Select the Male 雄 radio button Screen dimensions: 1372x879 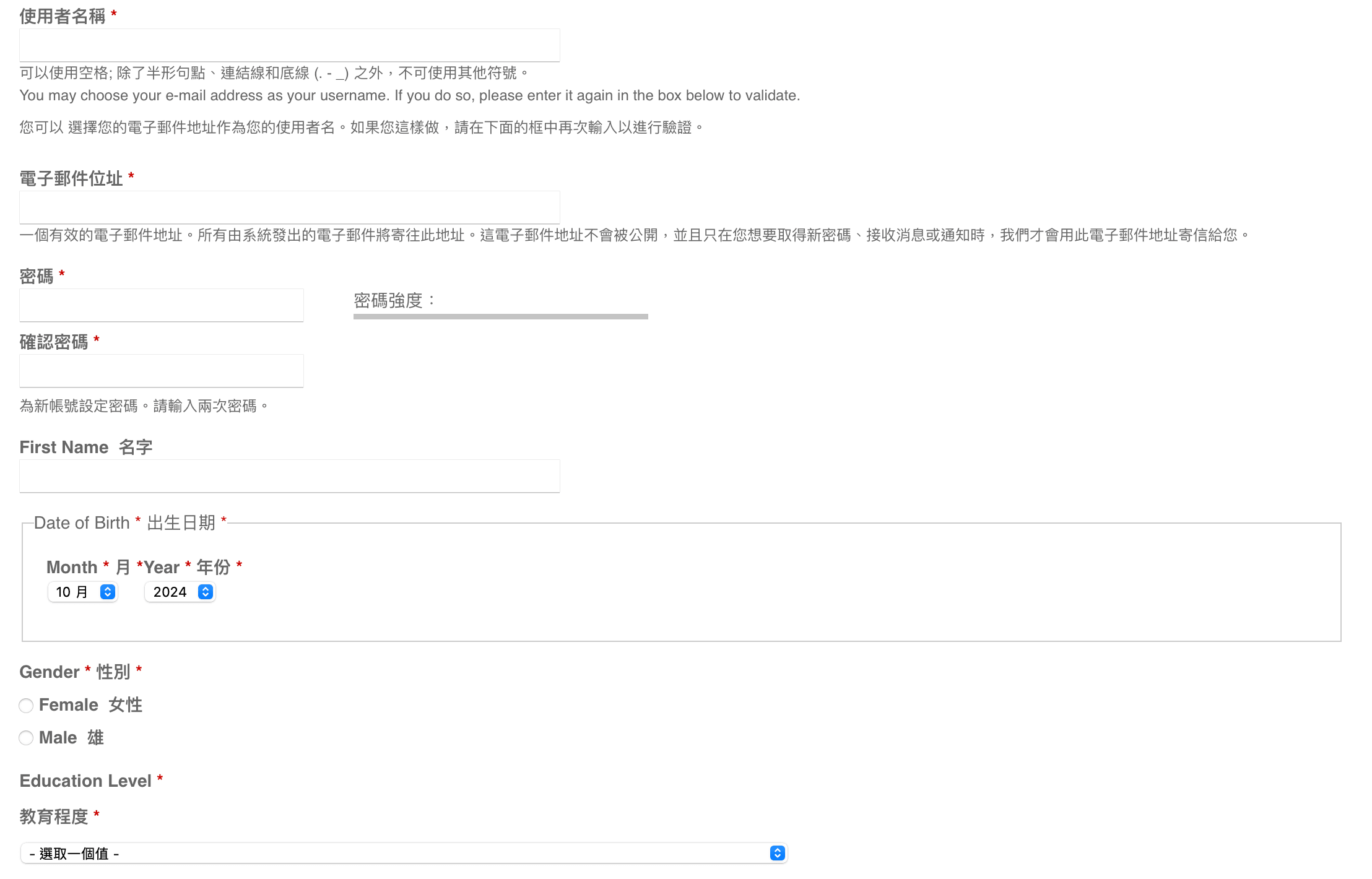pos(26,738)
